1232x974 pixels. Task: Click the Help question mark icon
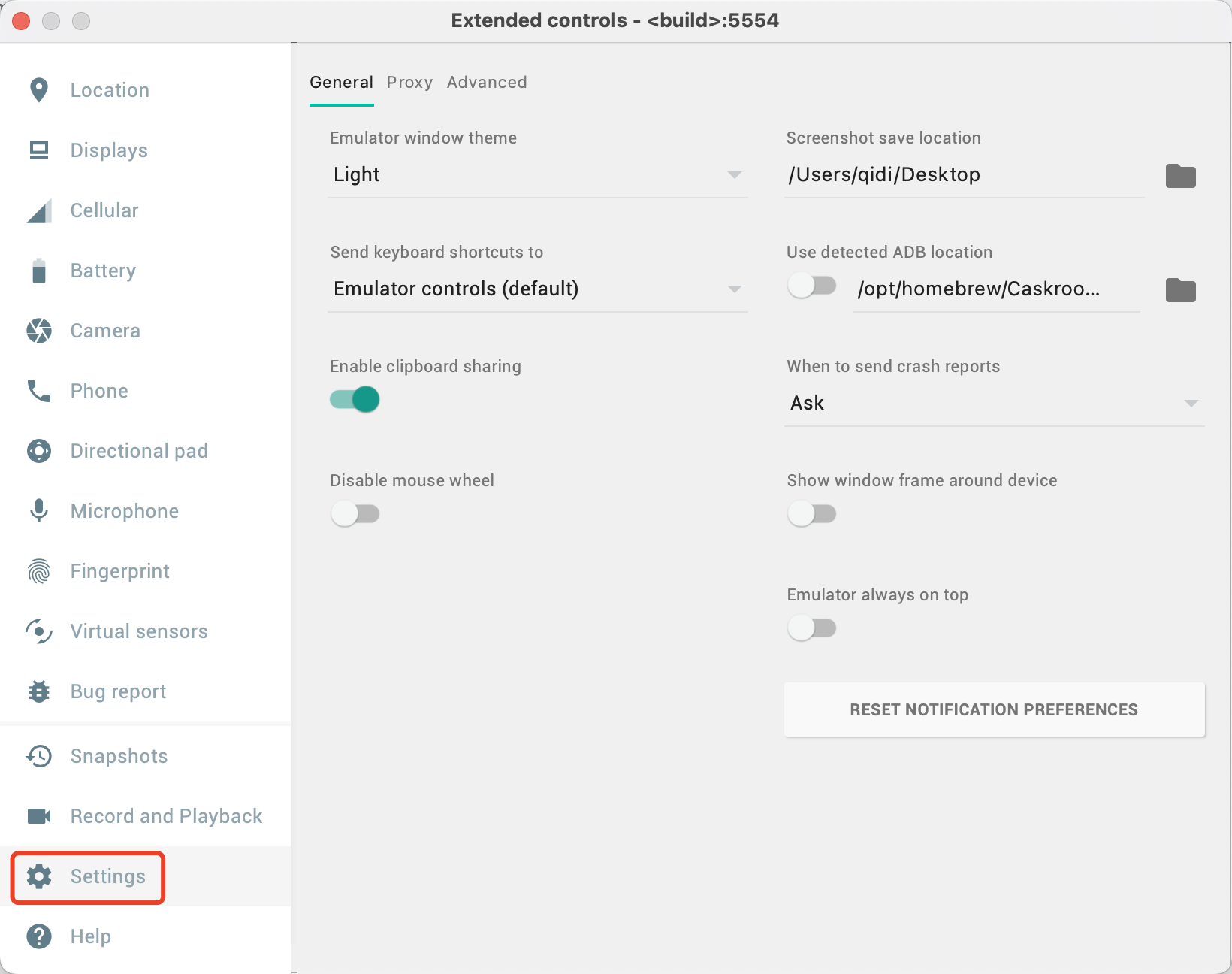tap(39, 936)
